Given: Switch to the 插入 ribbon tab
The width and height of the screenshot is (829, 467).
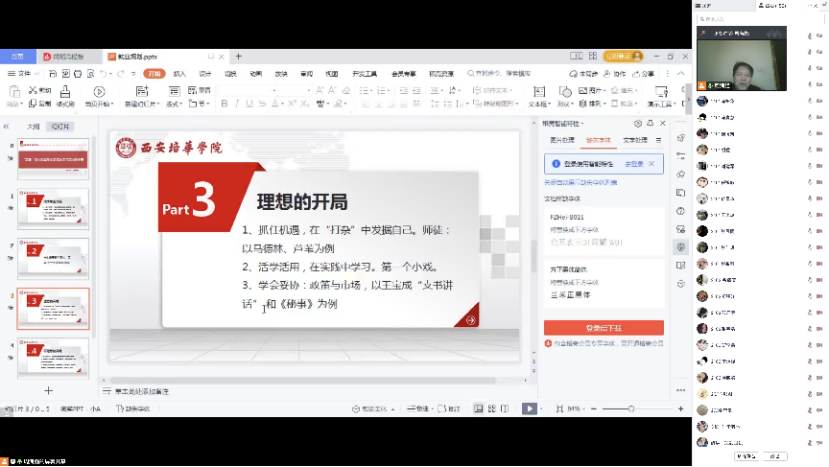Looking at the screenshot, I should [180, 74].
